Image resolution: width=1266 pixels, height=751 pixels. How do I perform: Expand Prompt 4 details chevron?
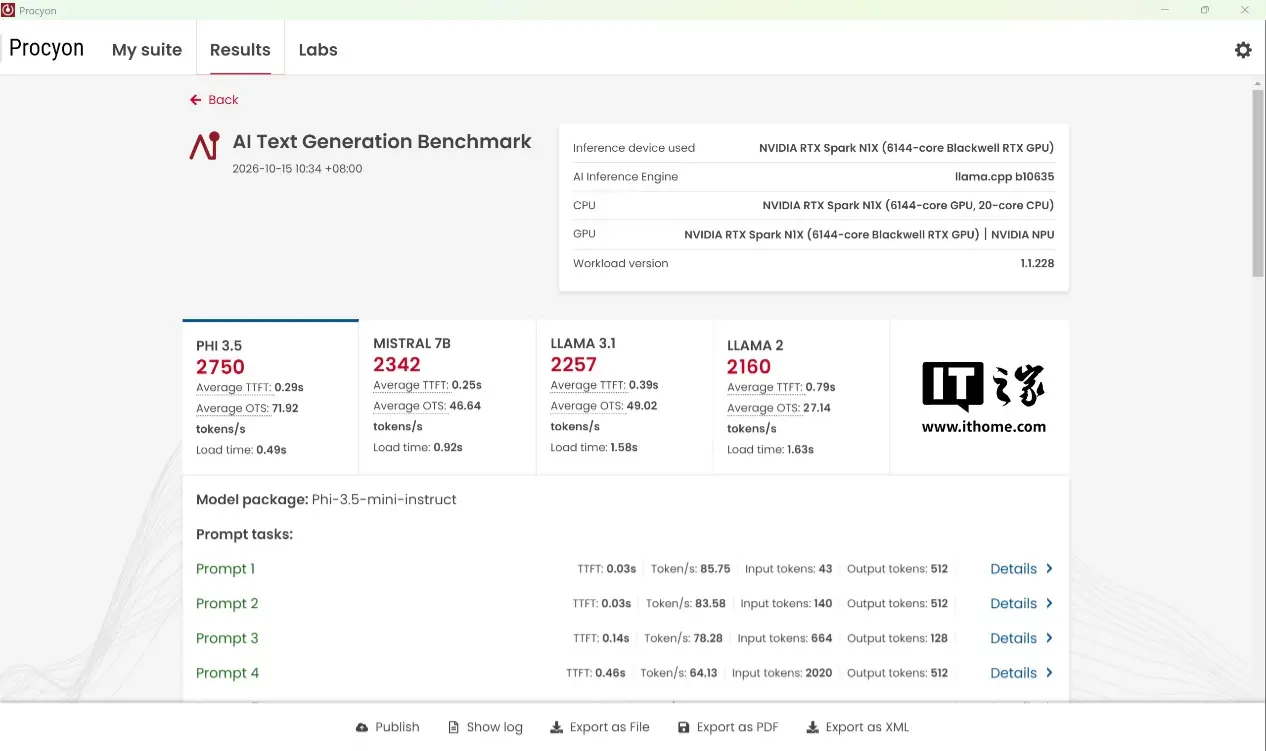1049,673
